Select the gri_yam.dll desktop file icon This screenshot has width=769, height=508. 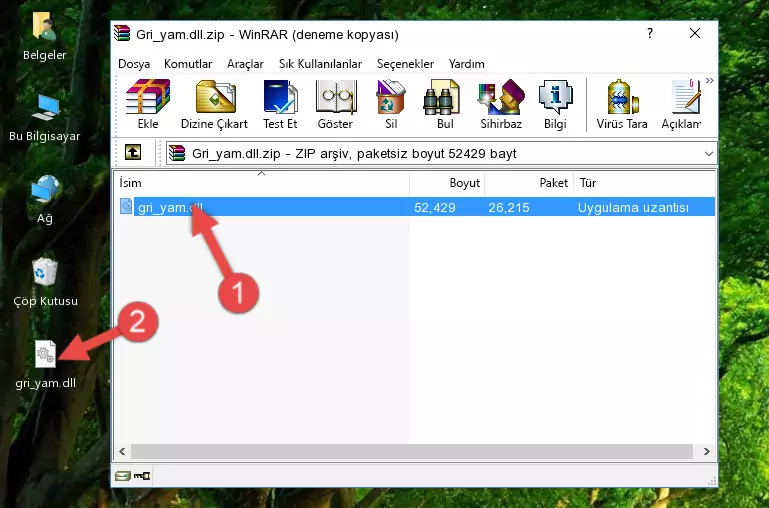pos(45,365)
